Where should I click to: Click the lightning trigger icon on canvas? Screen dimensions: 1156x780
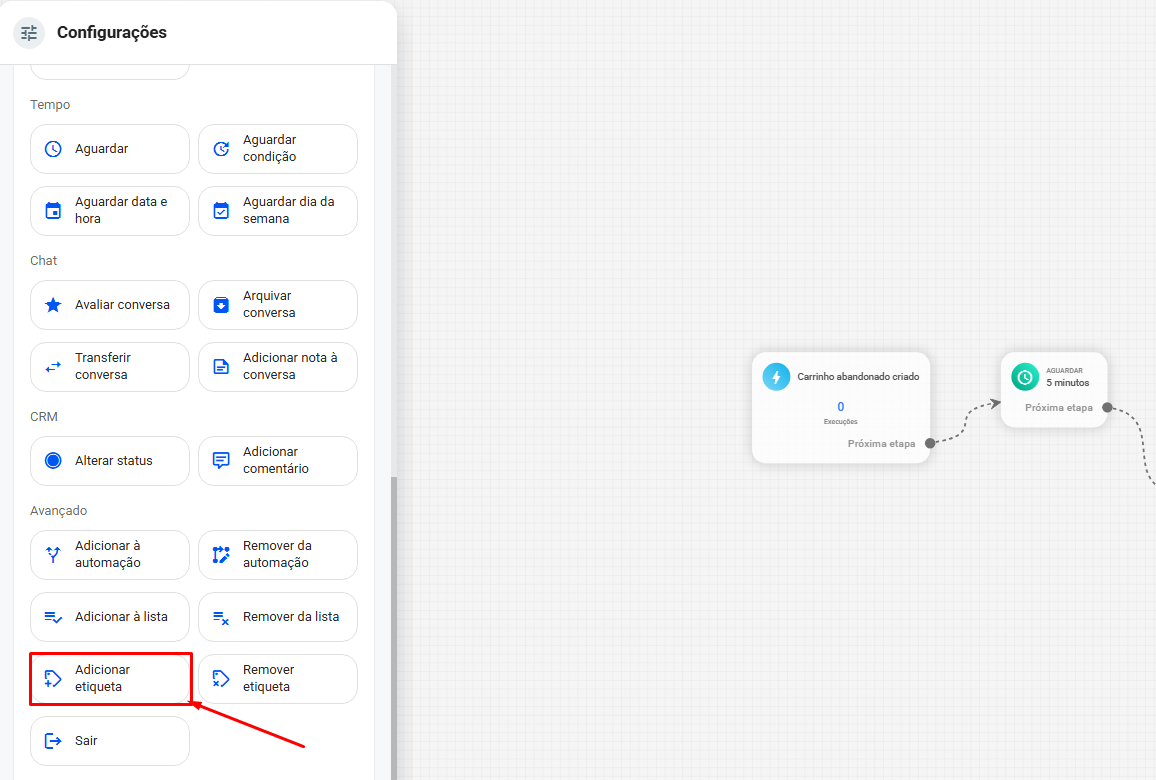pyautogui.click(x=776, y=377)
